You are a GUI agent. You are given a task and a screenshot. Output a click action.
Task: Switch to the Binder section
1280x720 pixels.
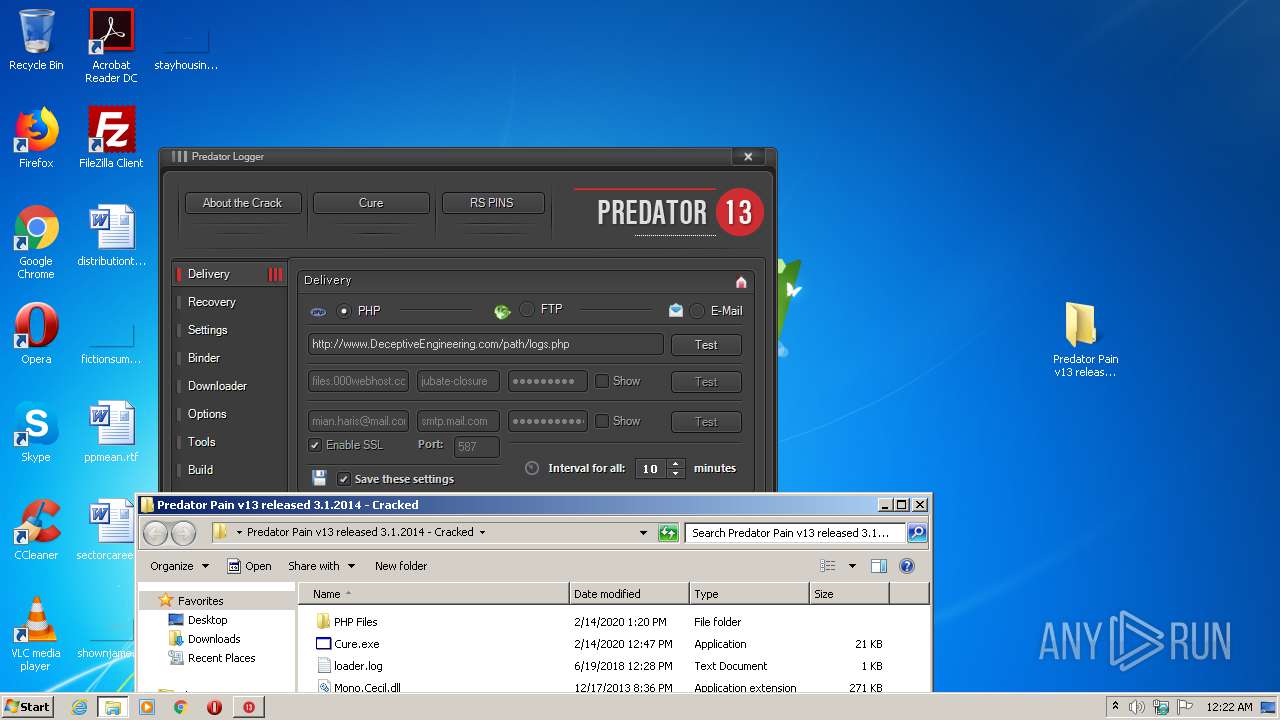[x=203, y=358]
